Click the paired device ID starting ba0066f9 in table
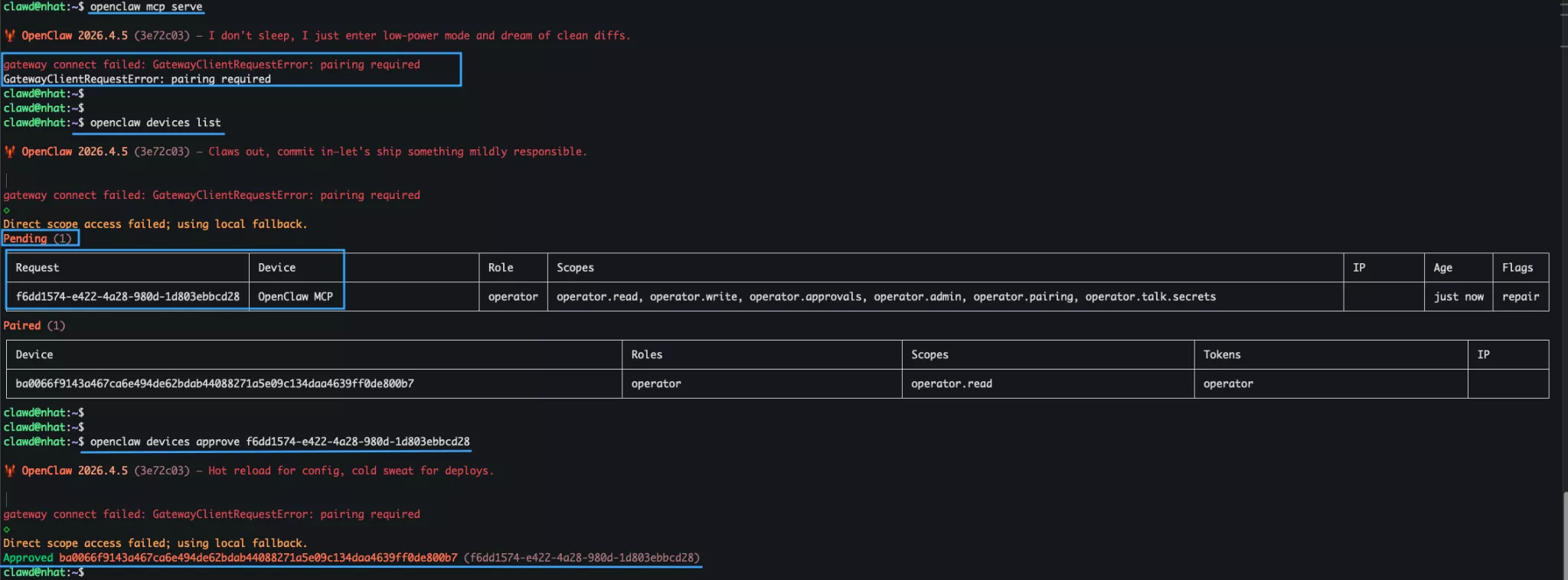 [214, 384]
